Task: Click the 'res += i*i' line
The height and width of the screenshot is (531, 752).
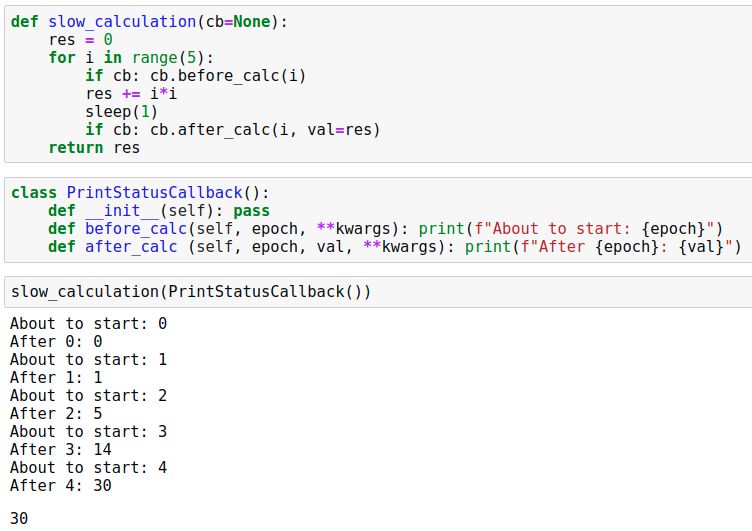Action: click(x=131, y=94)
